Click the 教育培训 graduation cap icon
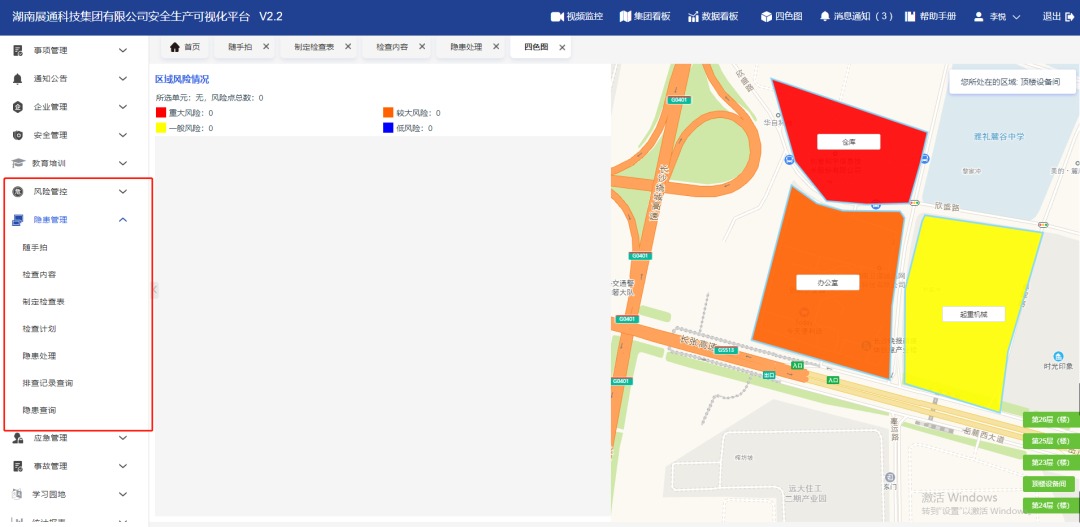 click(18, 163)
